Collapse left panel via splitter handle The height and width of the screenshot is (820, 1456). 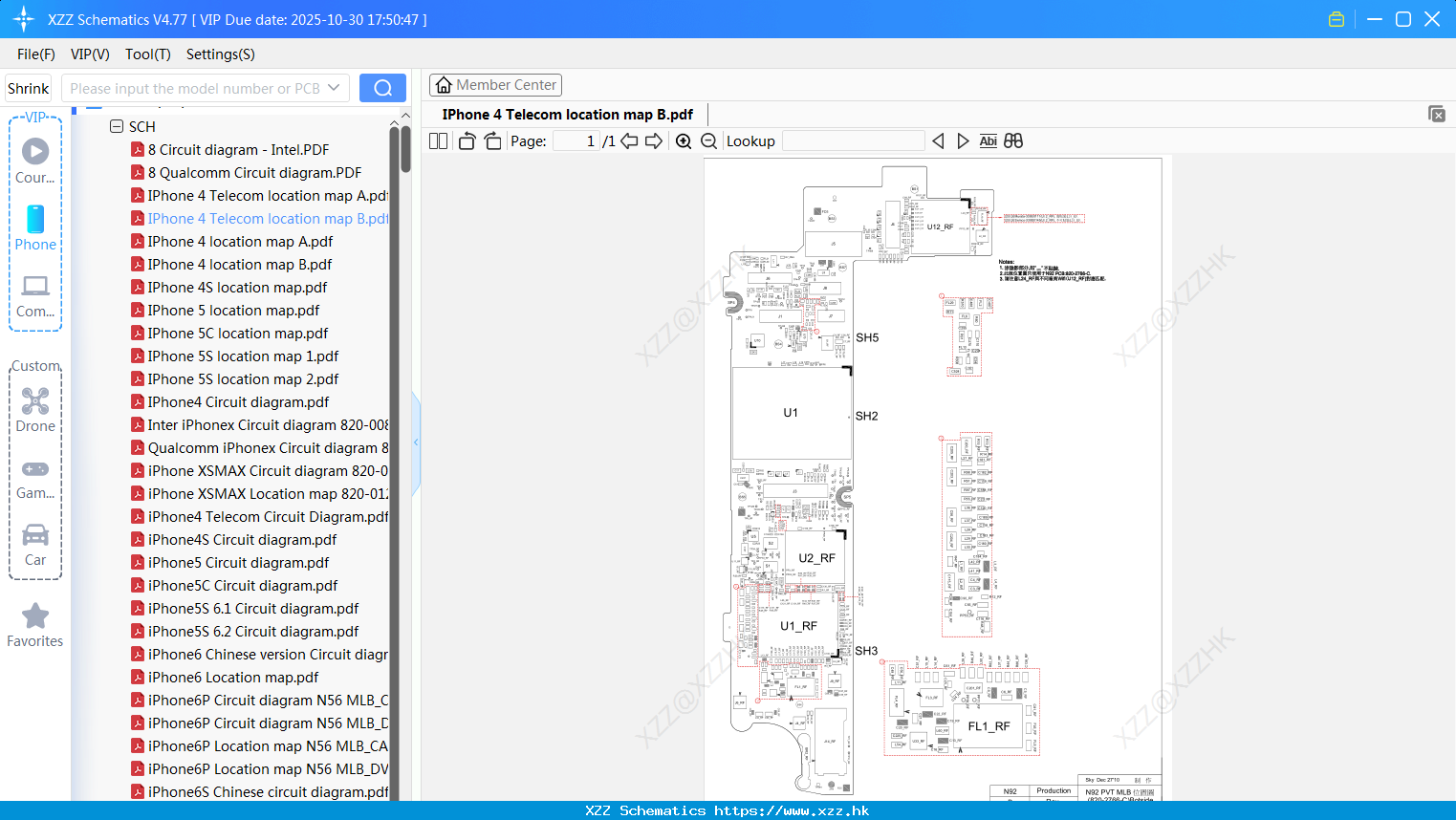click(x=416, y=442)
